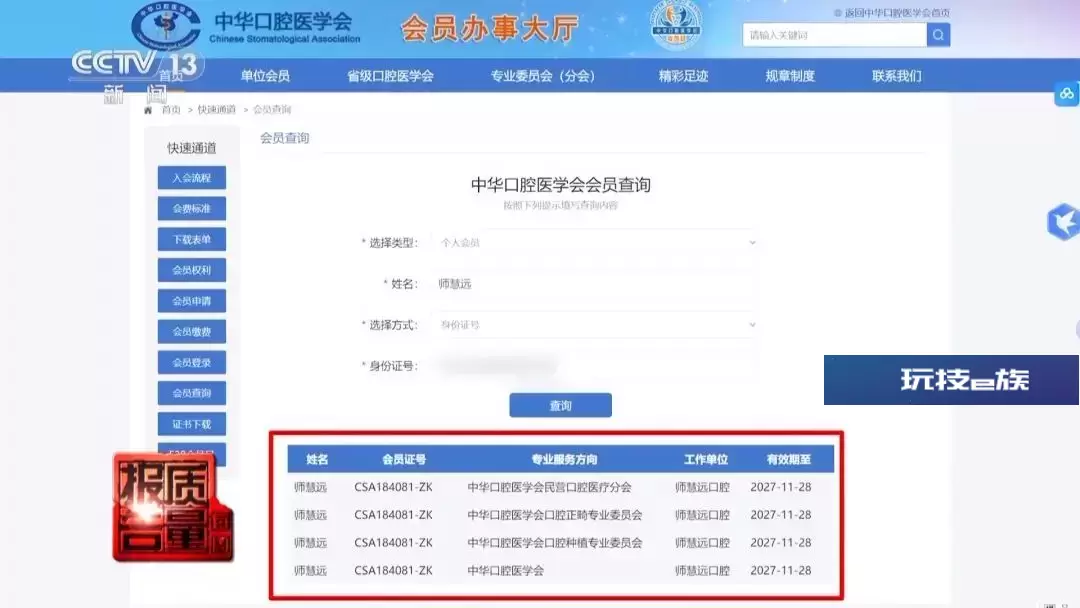Screen dimensions: 1080x608
Task: Click 师慧远口腔 in the 口腔正畸专业委员会 row
Action: pyautogui.click(x=702, y=515)
